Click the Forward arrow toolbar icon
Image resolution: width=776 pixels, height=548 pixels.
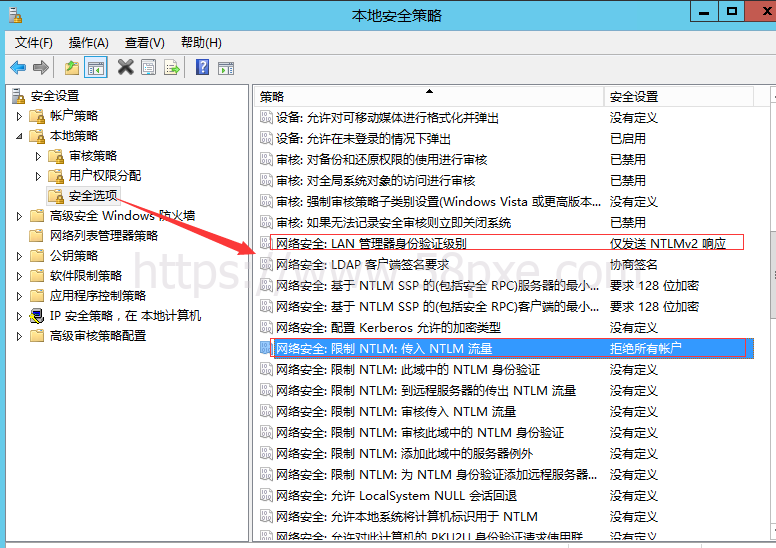coord(41,67)
